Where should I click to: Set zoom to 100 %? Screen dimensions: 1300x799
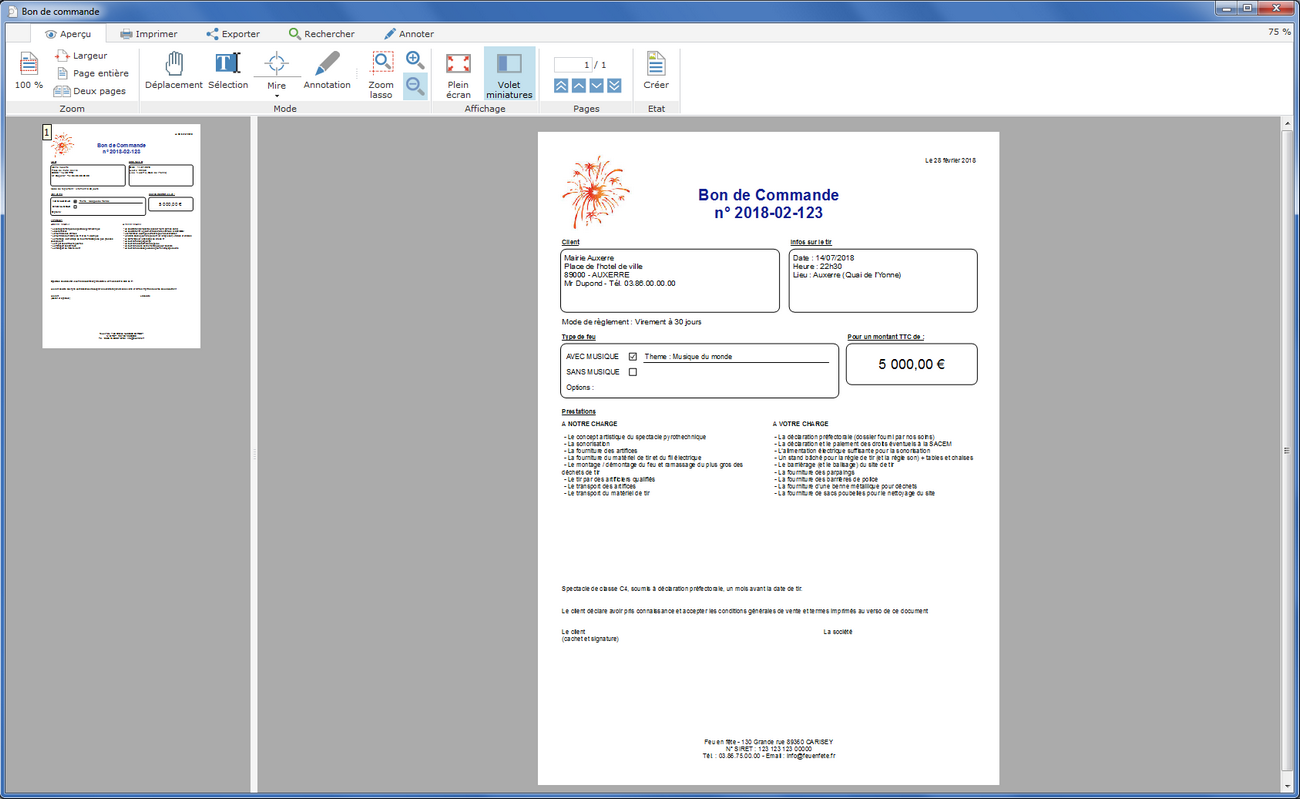click(x=29, y=72)
